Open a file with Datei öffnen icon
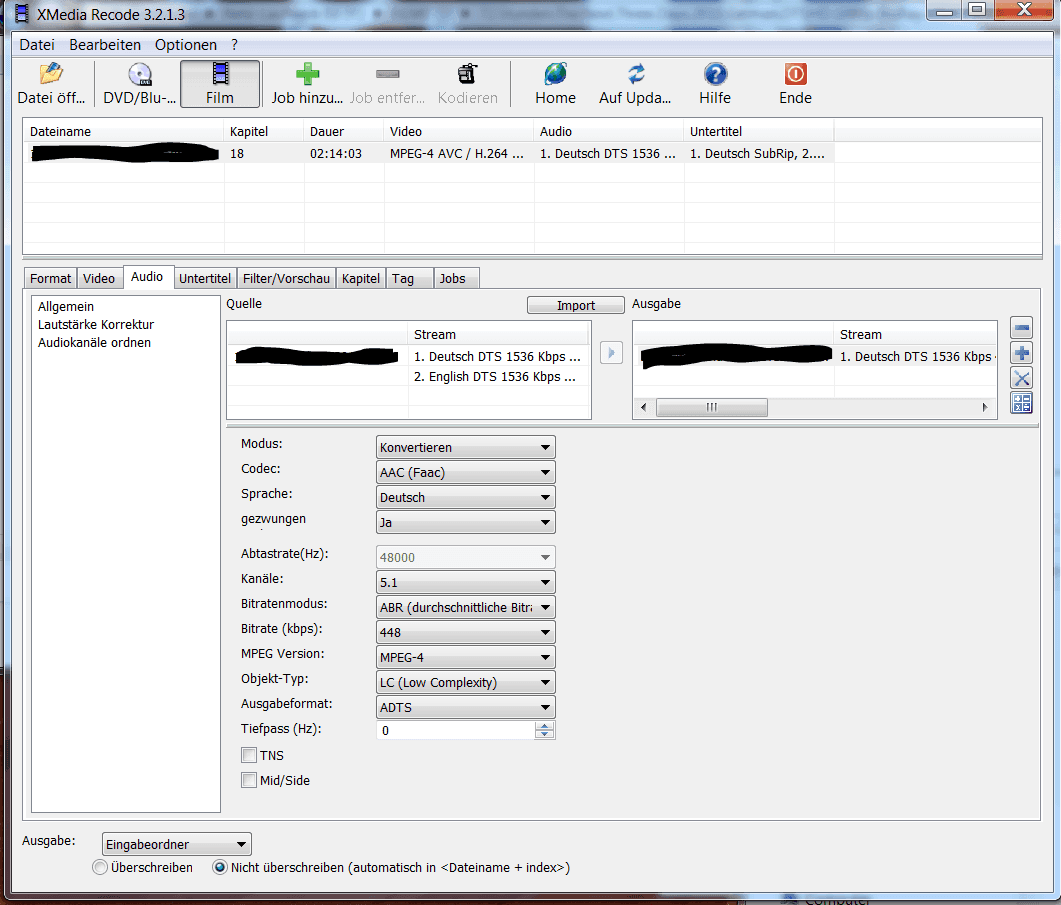This screenshot has height=905, width=1061. (x=51, y=74)
